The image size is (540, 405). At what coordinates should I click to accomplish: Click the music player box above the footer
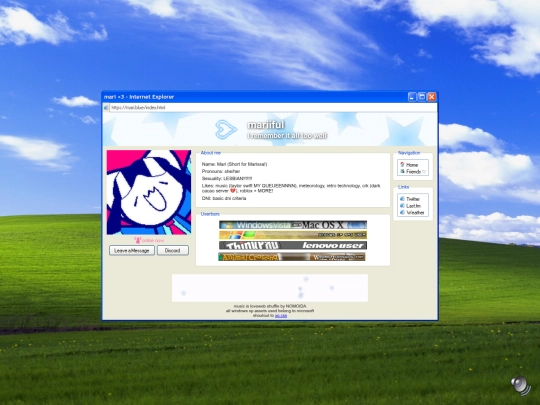tap(270, 288)
